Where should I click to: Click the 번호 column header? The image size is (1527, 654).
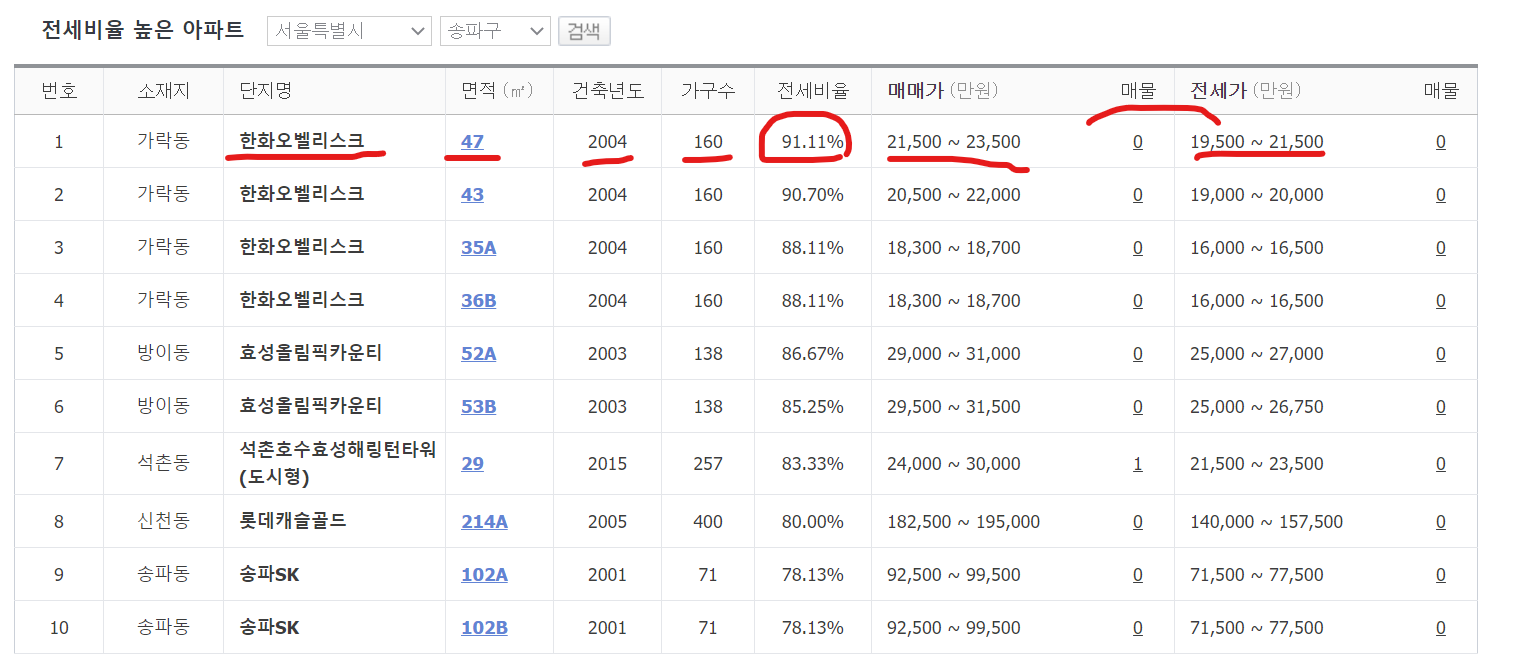click(59, 91)
